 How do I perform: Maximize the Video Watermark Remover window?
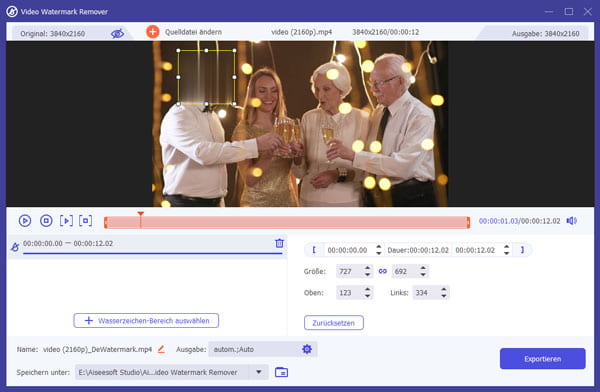point(569,11)
